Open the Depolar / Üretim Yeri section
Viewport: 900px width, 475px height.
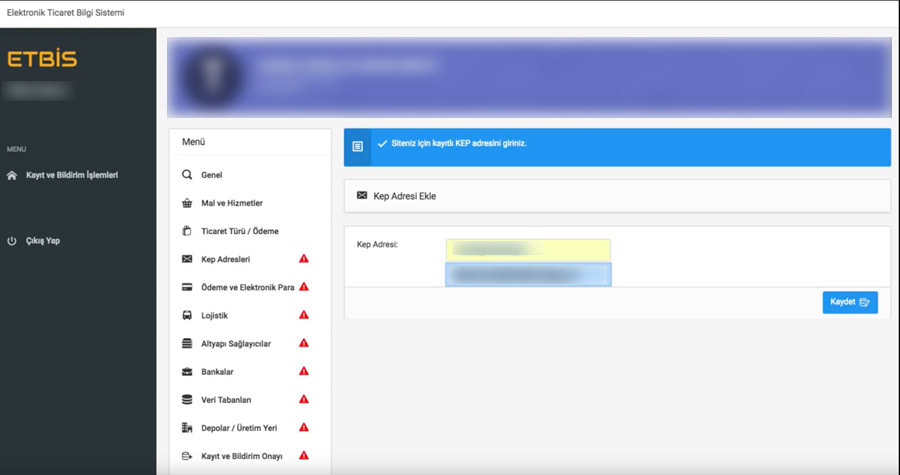point(239,428)
